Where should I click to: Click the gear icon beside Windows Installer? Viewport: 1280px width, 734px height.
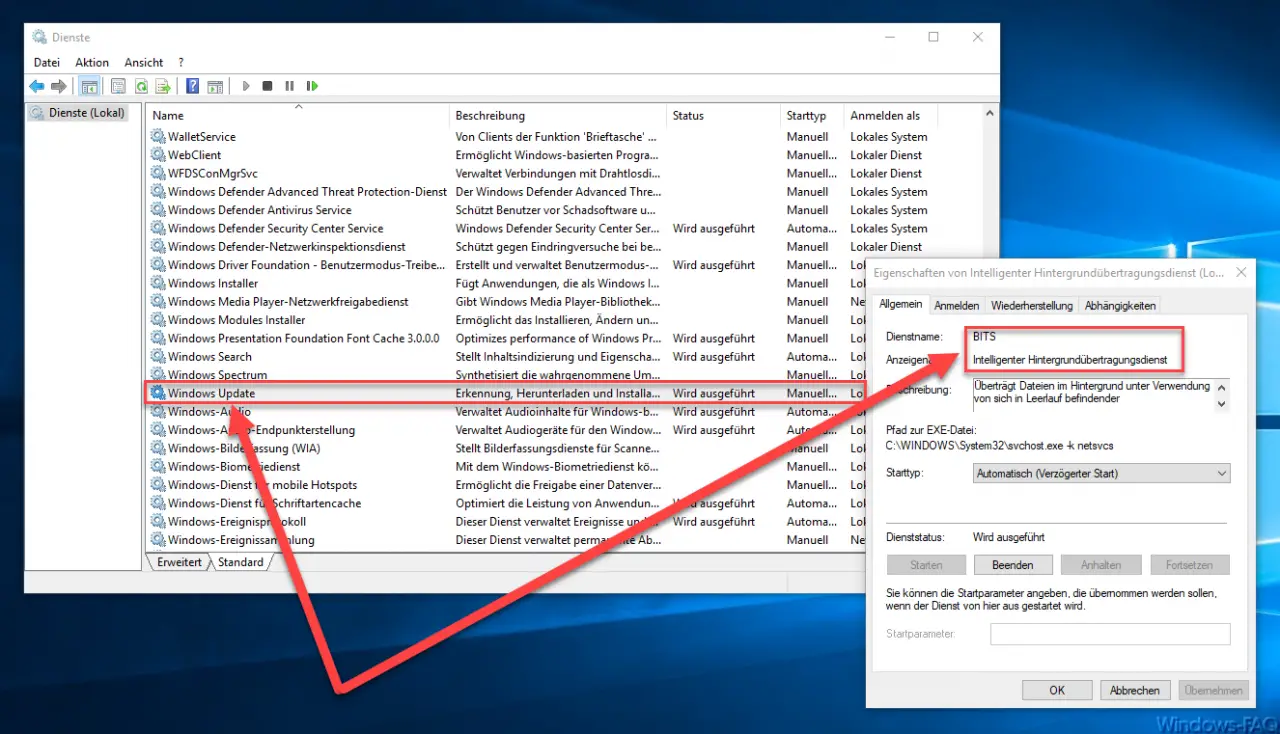(159, 283)
